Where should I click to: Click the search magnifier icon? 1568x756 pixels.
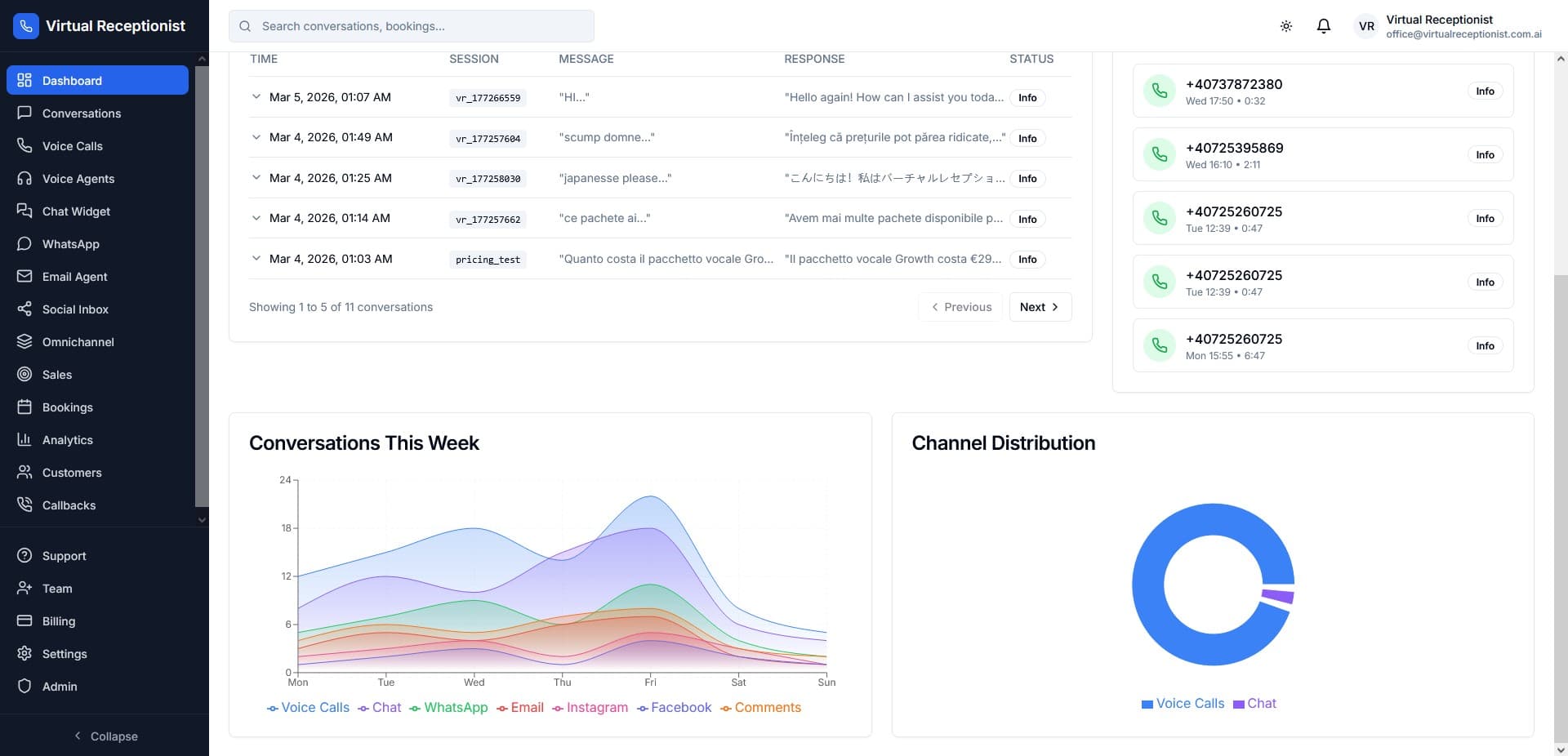245,26
